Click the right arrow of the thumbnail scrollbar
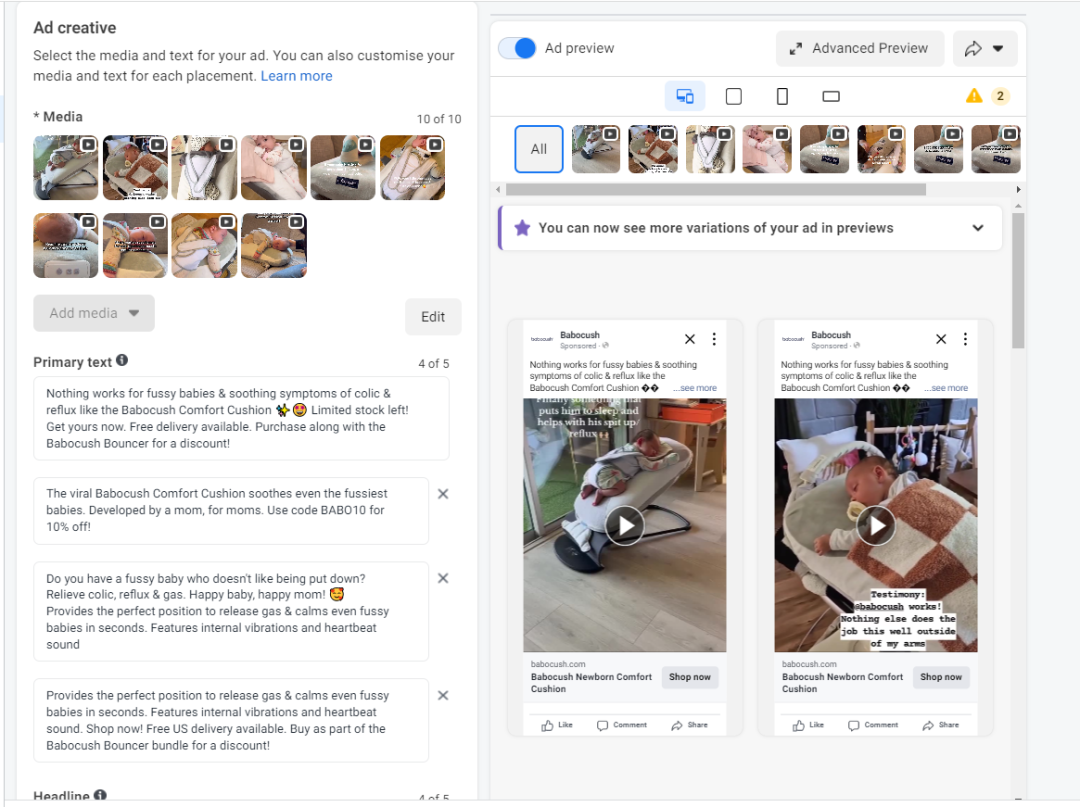Screen dimensions: 1080x807 pos(1019,189)
